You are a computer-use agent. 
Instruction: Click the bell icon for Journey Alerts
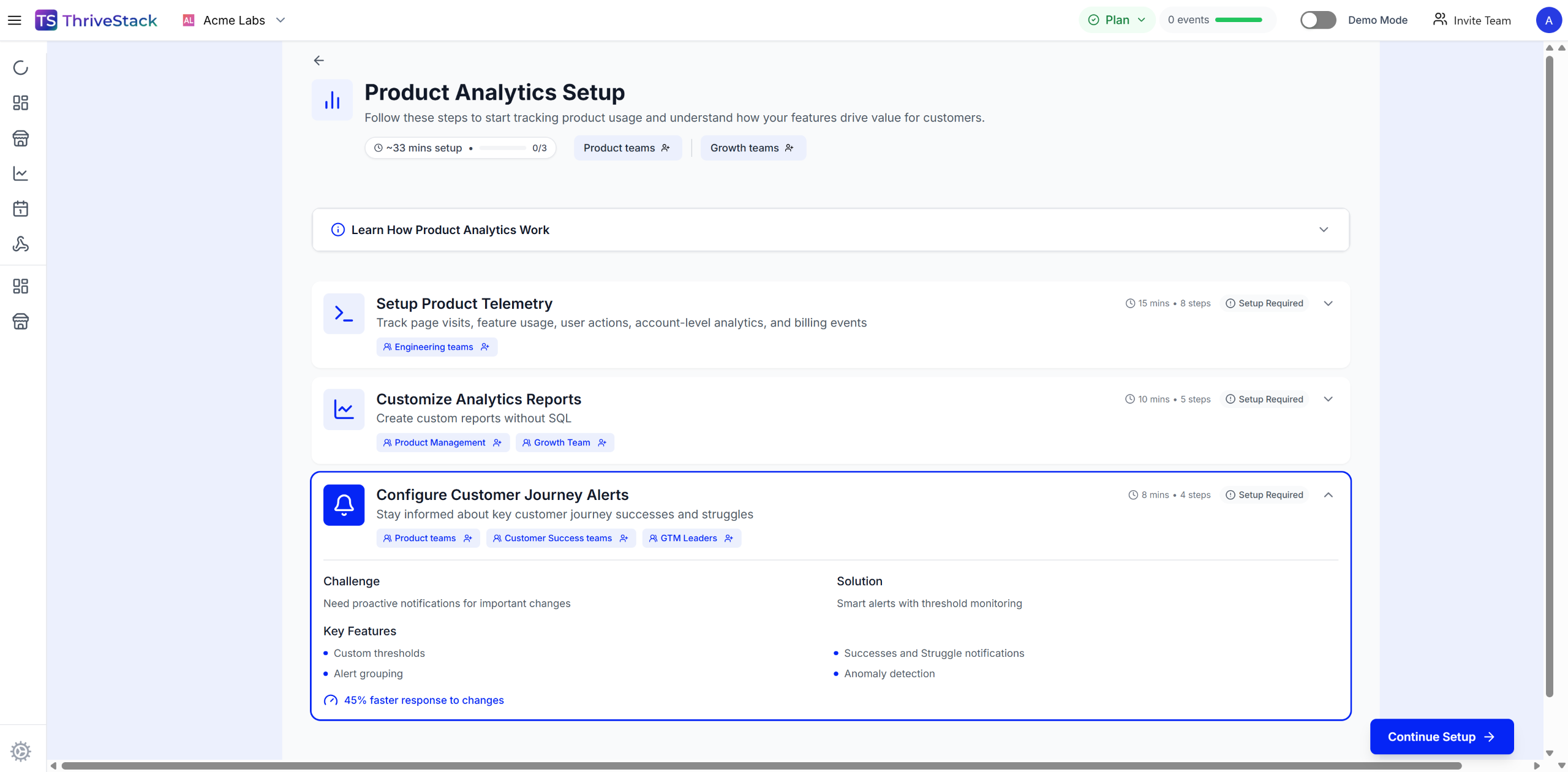tap(344, 505)
